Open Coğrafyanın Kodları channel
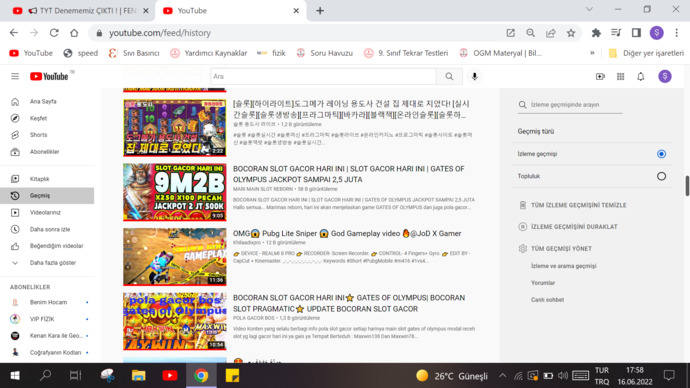Screen dimensions: 690x388 pos(47,352)
